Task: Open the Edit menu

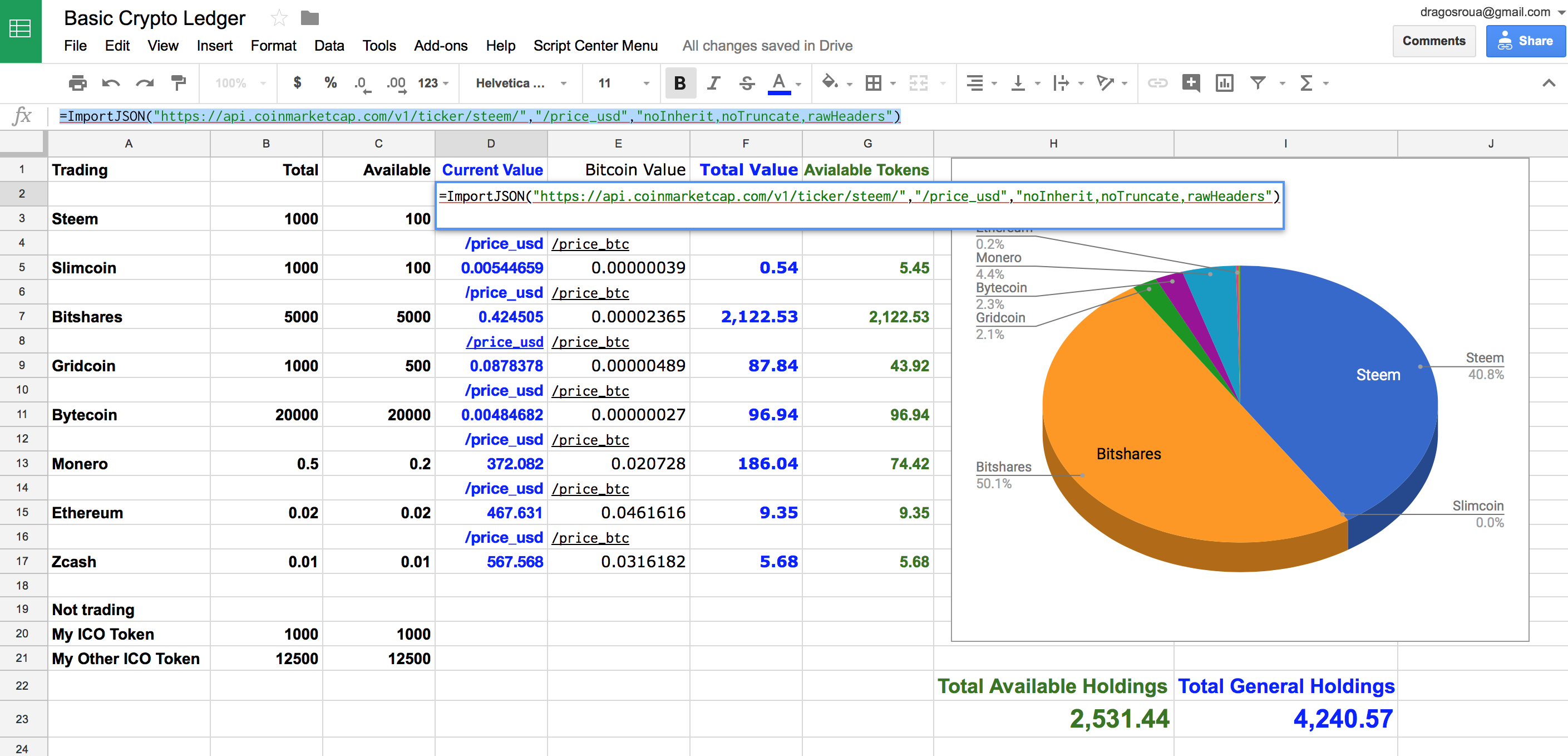Action: (x=117, y=46)
